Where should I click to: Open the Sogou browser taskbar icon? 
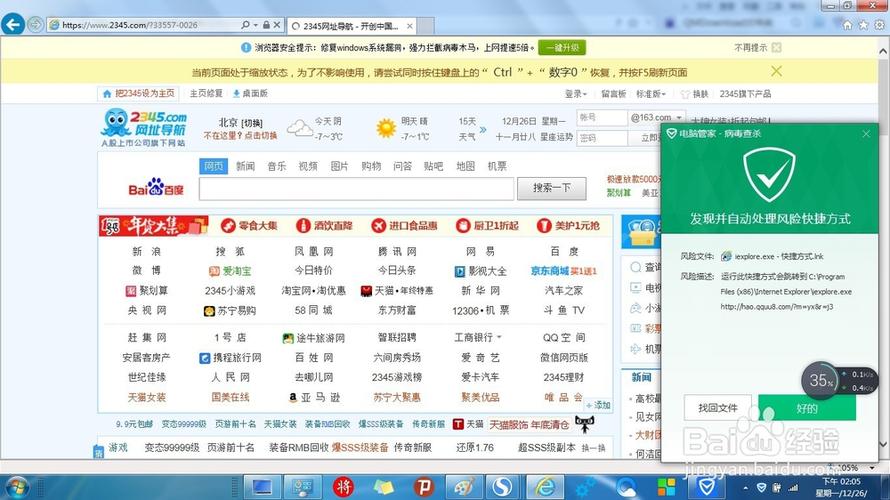pos(501,487)
